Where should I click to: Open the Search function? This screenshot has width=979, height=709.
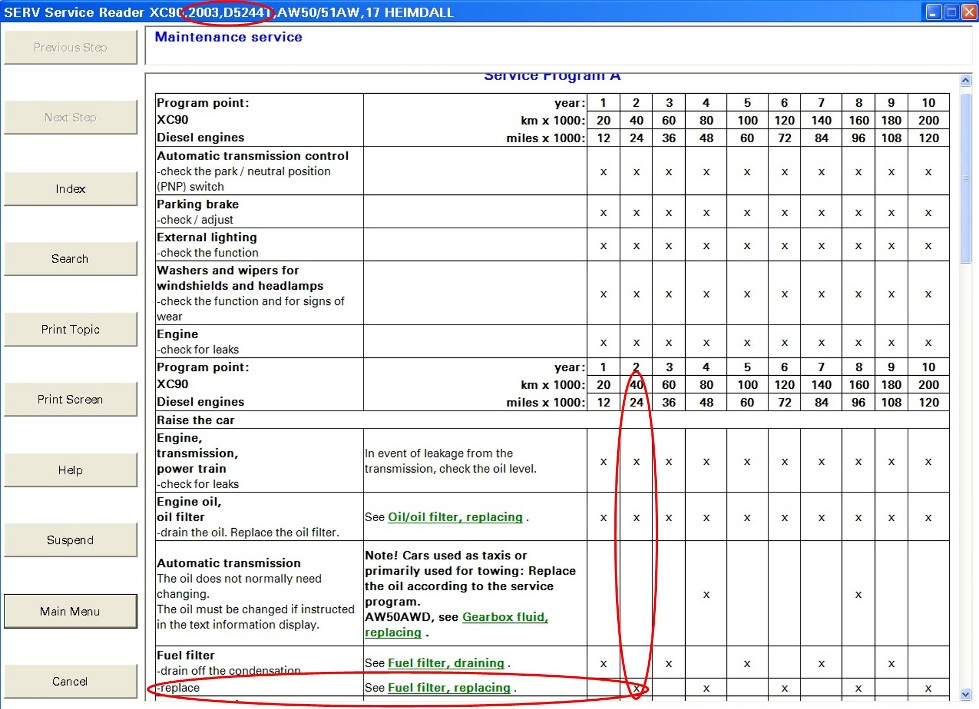pos(70,258)
